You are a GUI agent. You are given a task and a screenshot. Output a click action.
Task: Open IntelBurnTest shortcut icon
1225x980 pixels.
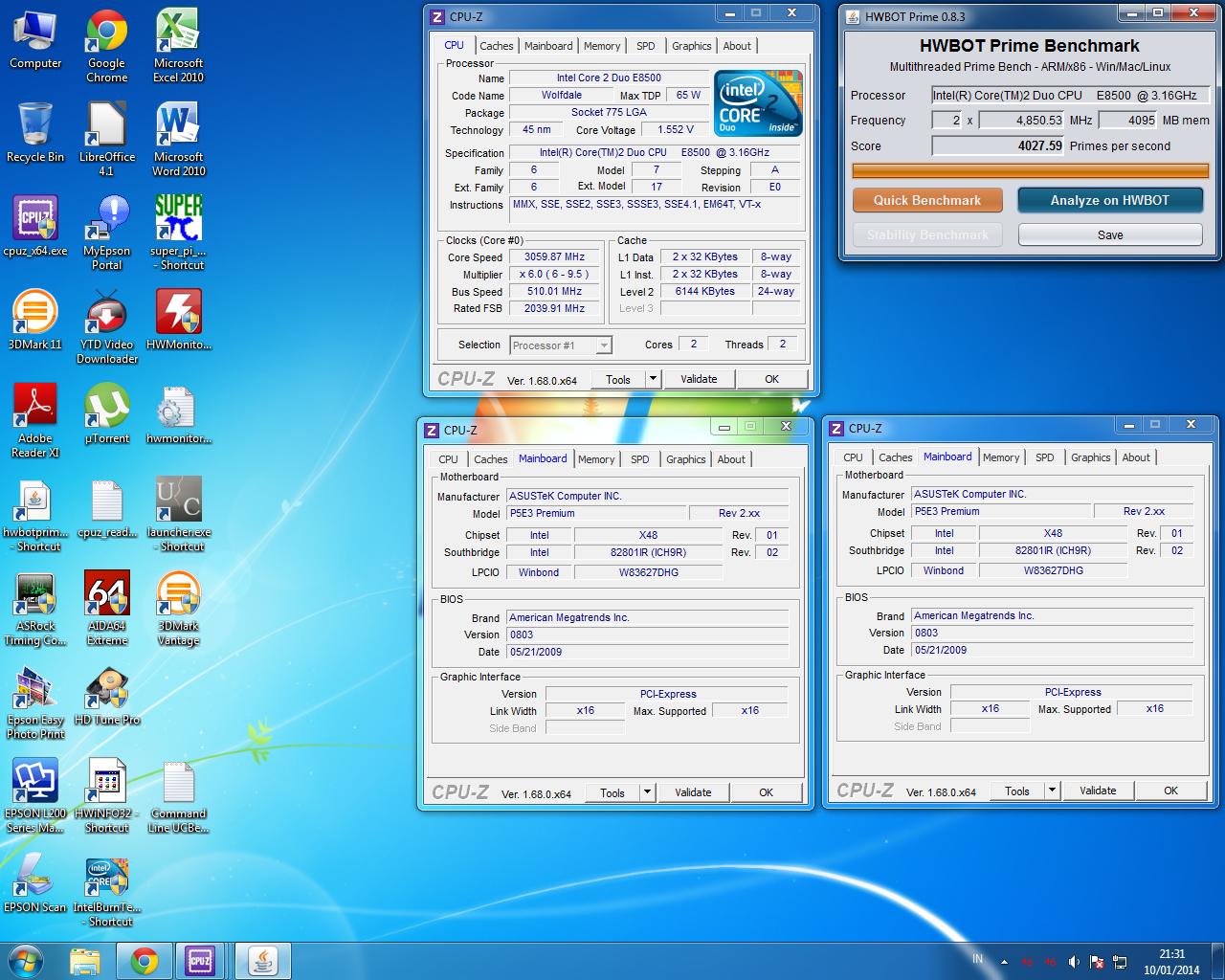tap(107, 890)
